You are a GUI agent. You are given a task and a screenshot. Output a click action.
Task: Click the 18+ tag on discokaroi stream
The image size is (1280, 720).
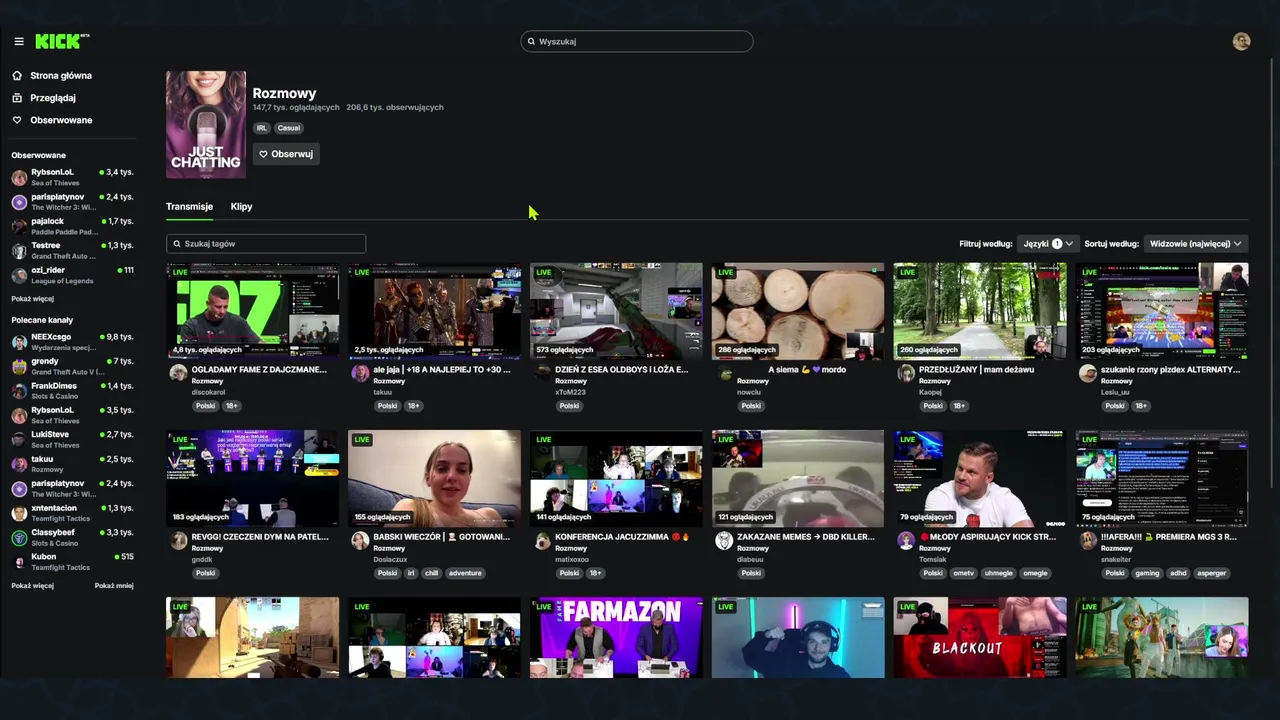[x=231, y=406]
